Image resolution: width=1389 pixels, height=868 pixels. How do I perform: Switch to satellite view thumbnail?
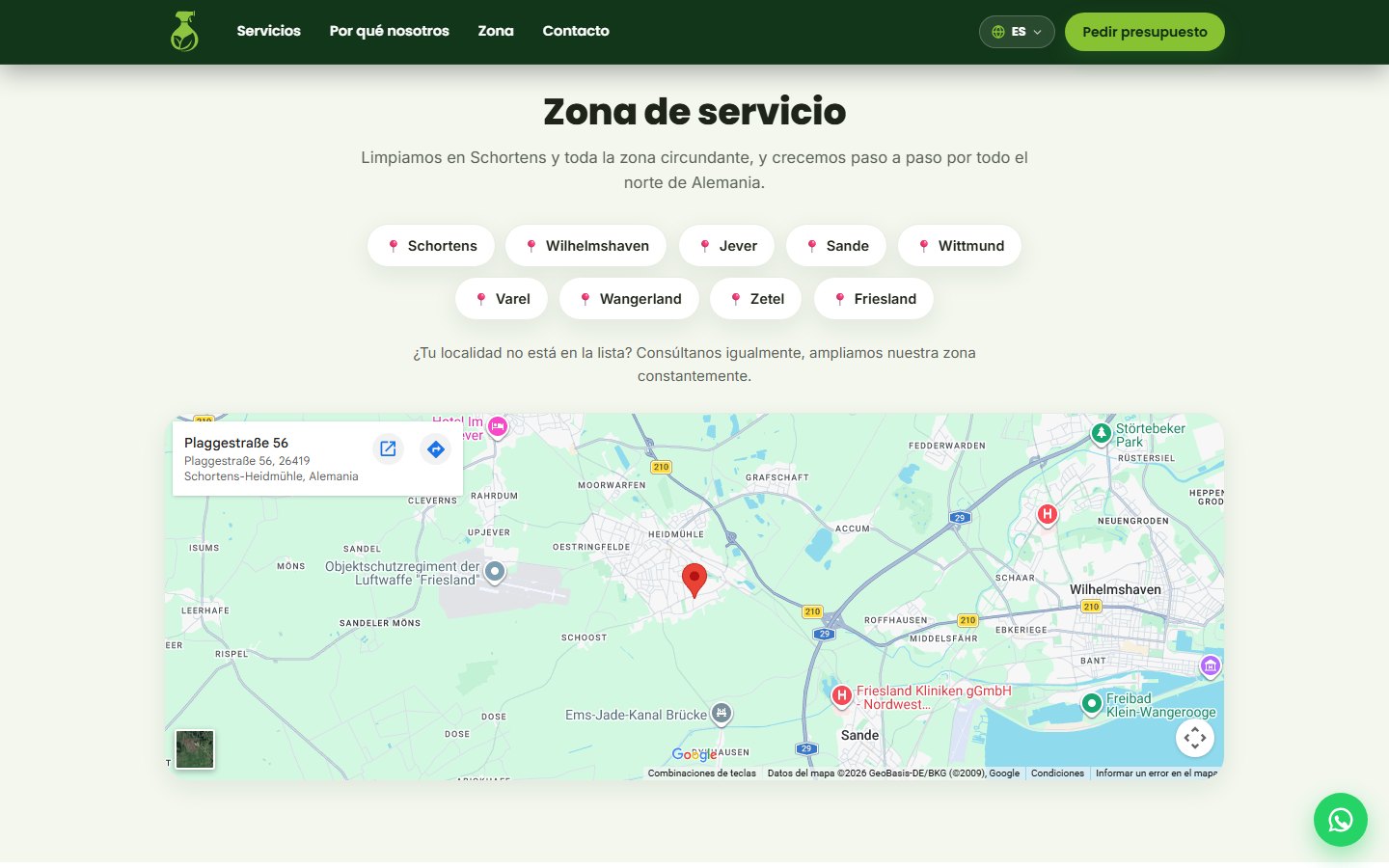click(x=195, y=749)
